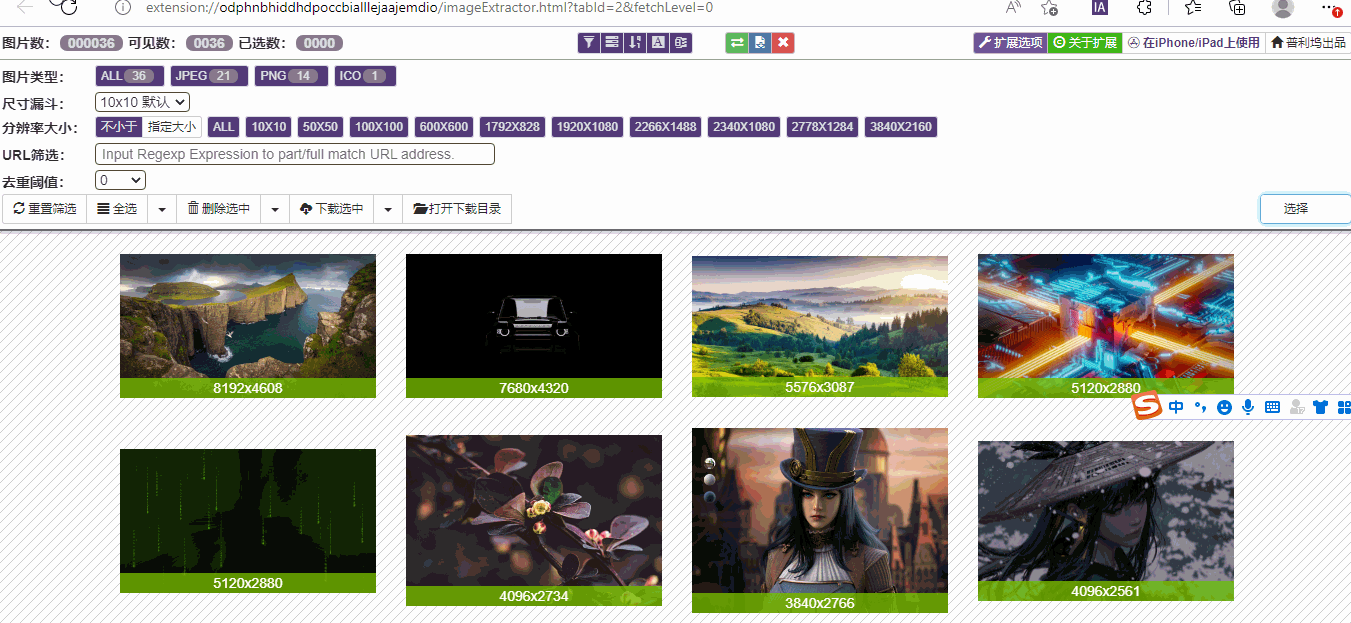Click the greyed Sogou user account icon
This screenshot has height=623, width=1351.
click(1297, 407)
